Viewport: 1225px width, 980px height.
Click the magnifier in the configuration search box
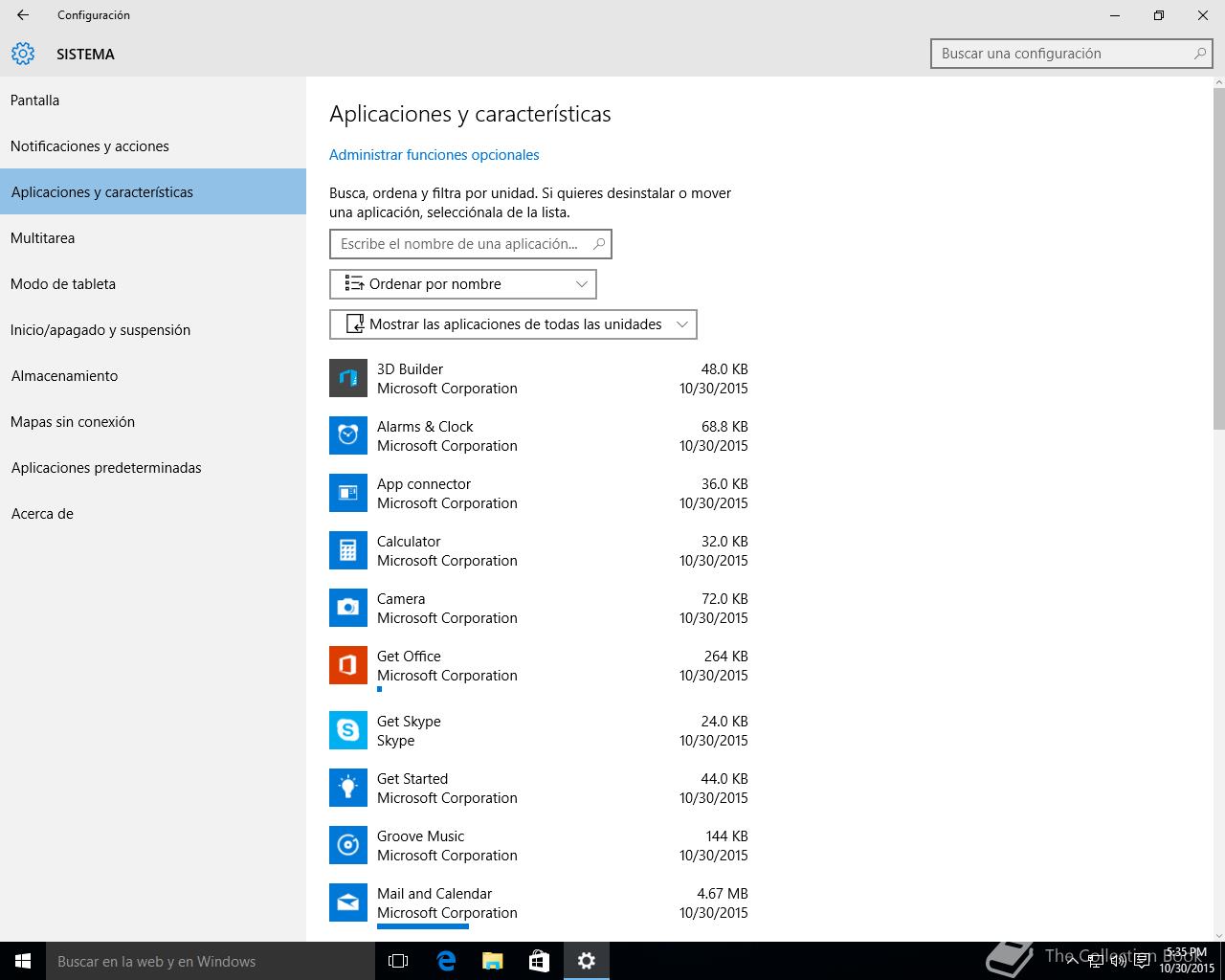pos(1200,54)
